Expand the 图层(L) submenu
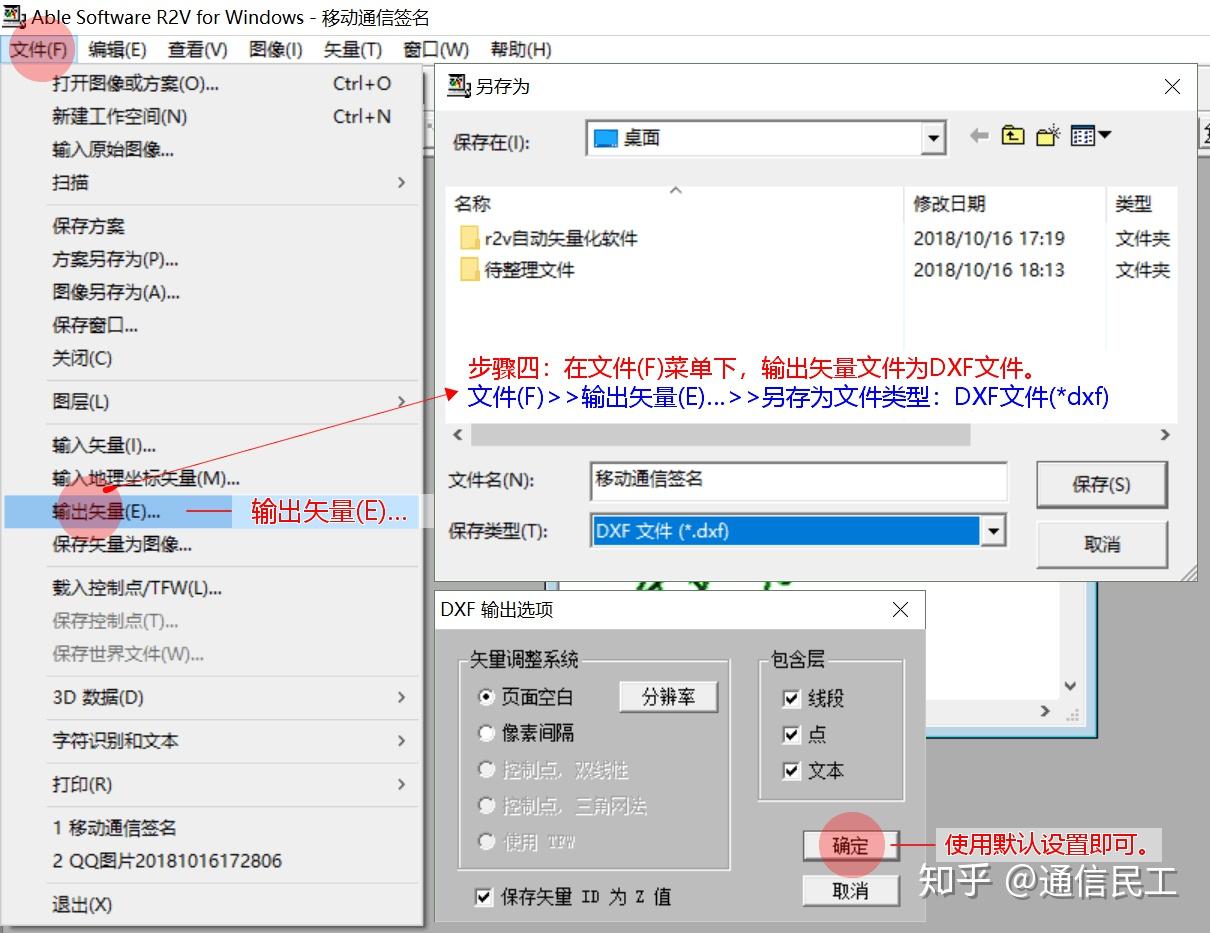 pyautogui.click(x=401, y=401)
